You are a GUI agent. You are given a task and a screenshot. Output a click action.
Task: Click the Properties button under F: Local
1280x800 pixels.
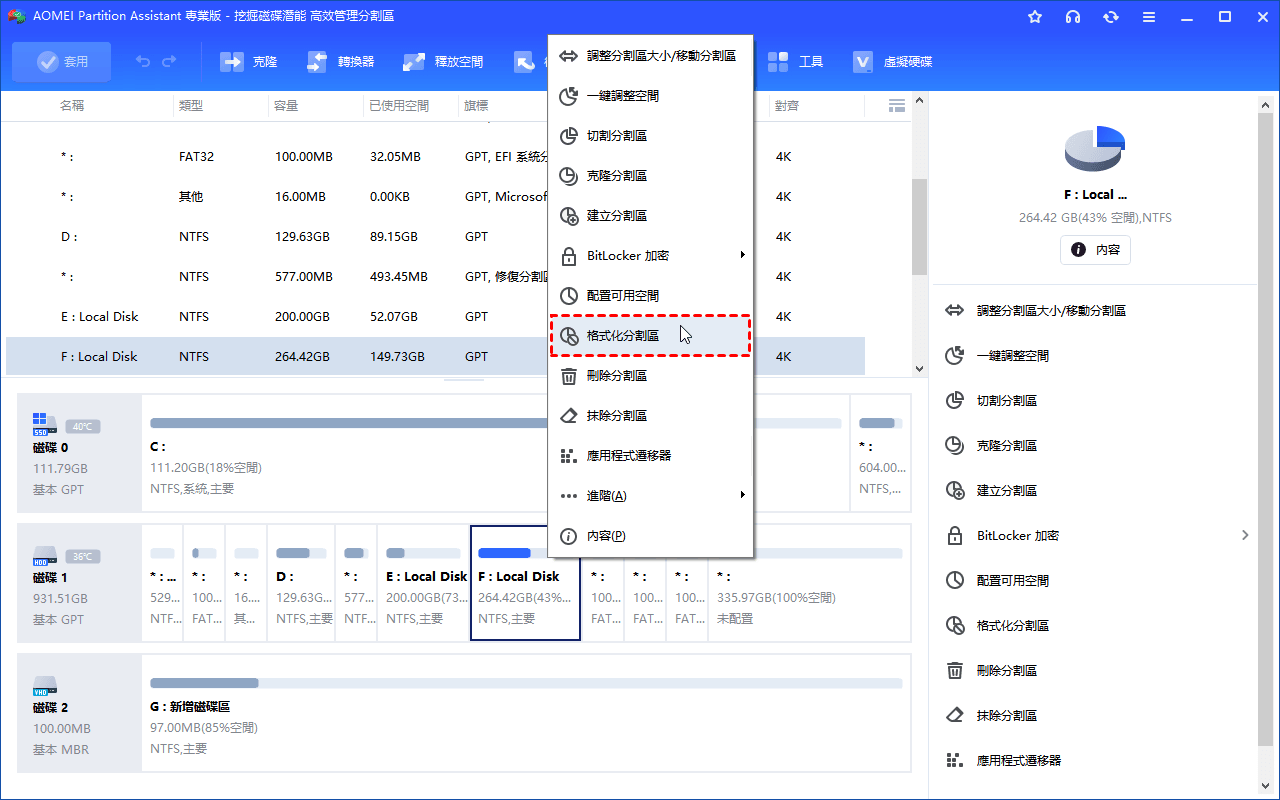pos(1095,250)
